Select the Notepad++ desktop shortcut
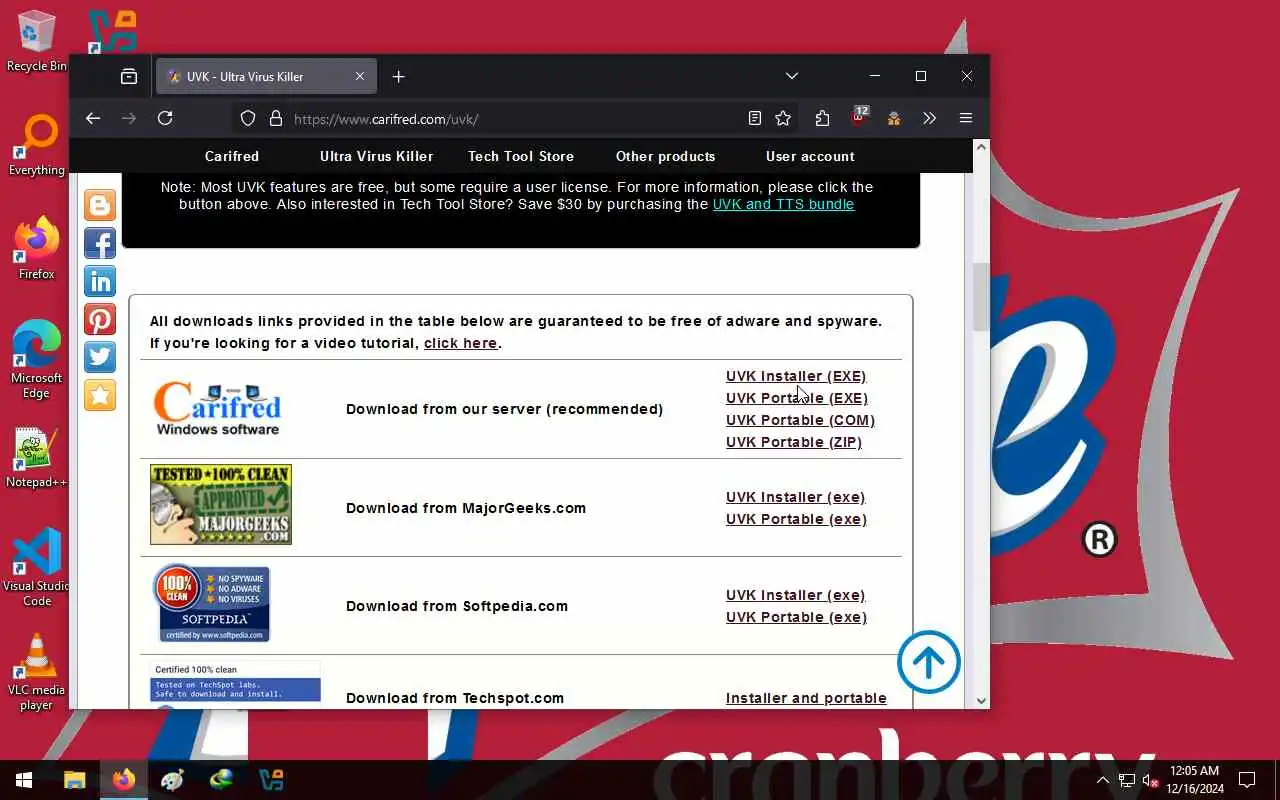Viewport: 1280px width, 800px height. (36, 458)
